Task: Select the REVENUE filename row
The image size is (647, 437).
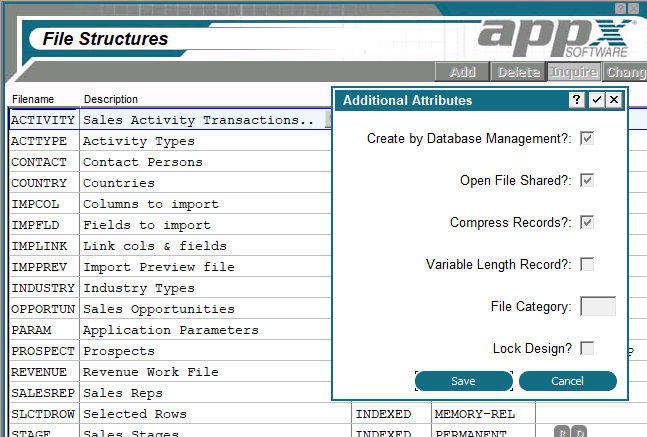Action: [44, 372]
